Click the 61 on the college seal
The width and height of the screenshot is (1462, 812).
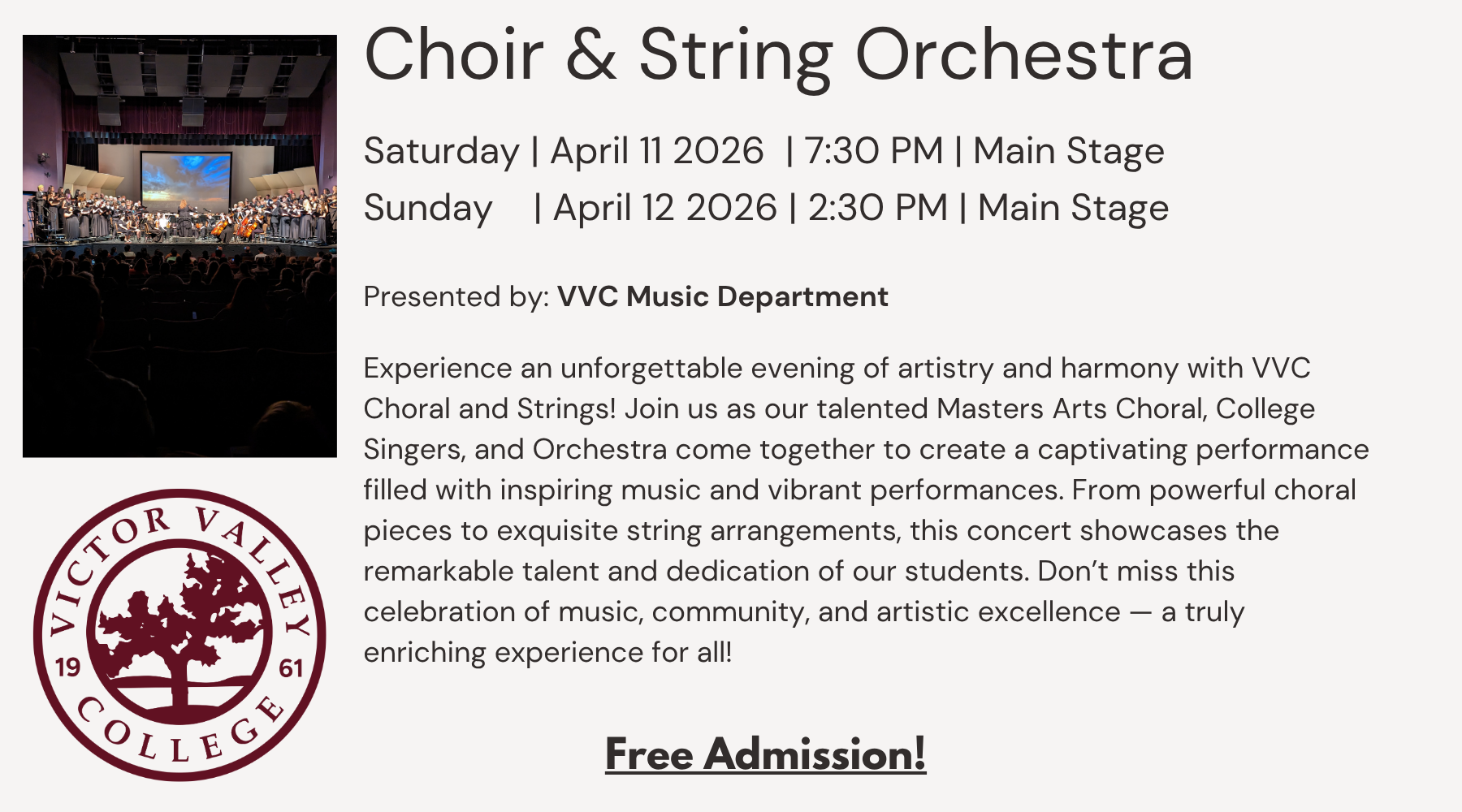[x=291, y=667]
